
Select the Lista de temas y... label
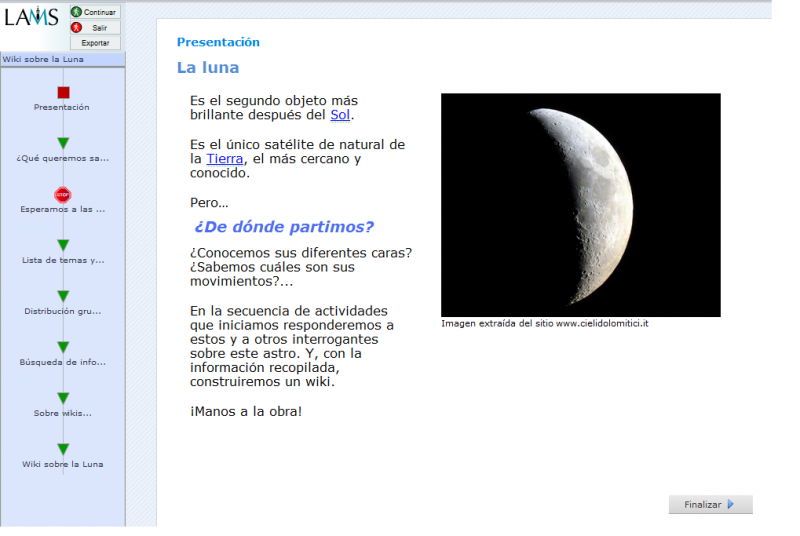point(63,260)
